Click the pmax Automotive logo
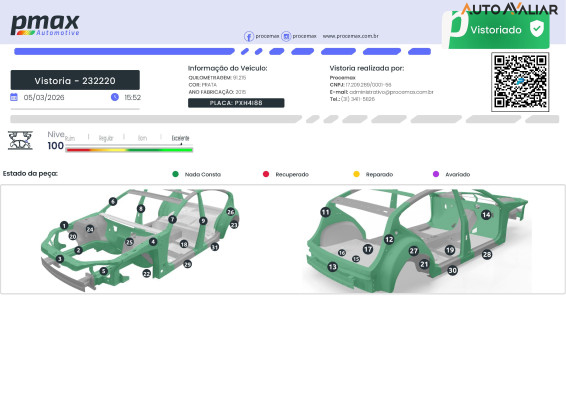The image size is (566, 400). (45, 25)
